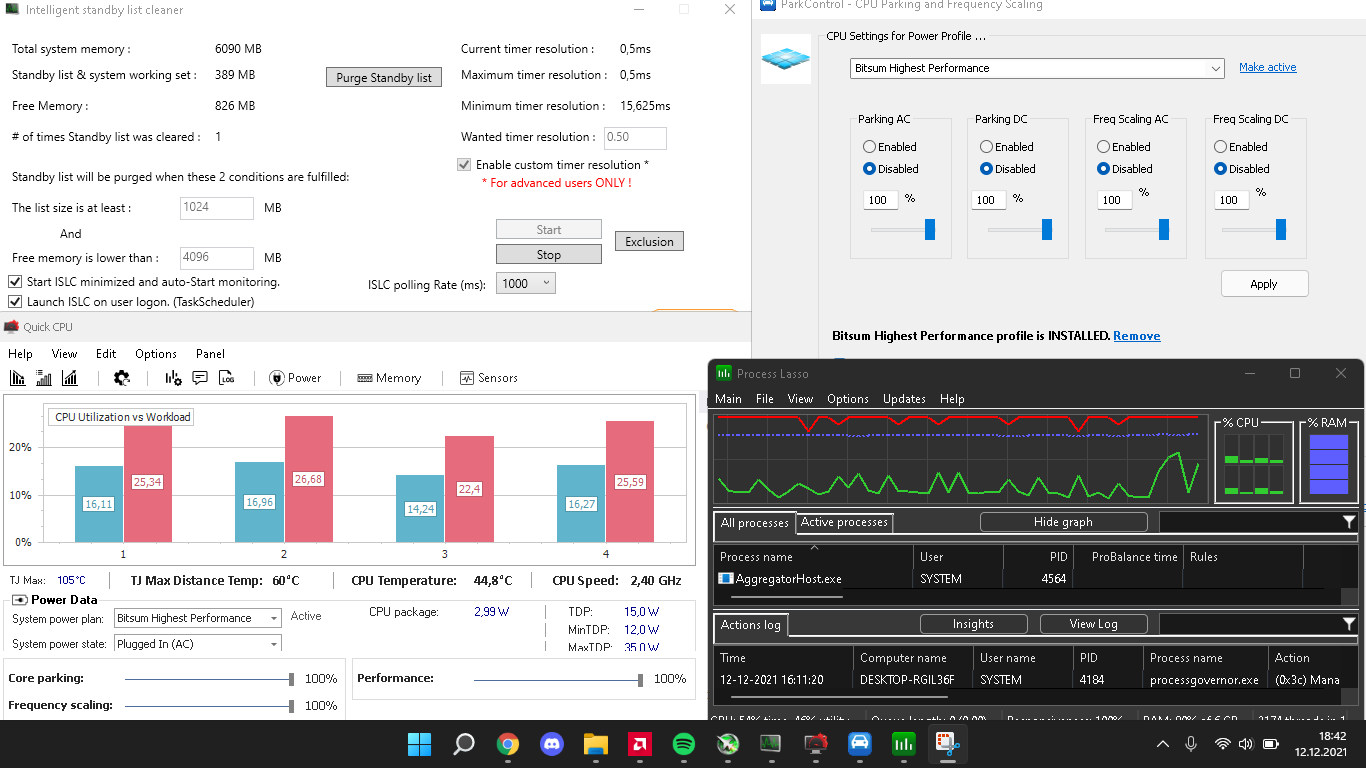
Task: Toggle Launch ISLC on user logon checkbox
Action: click(x=15, y=302)
